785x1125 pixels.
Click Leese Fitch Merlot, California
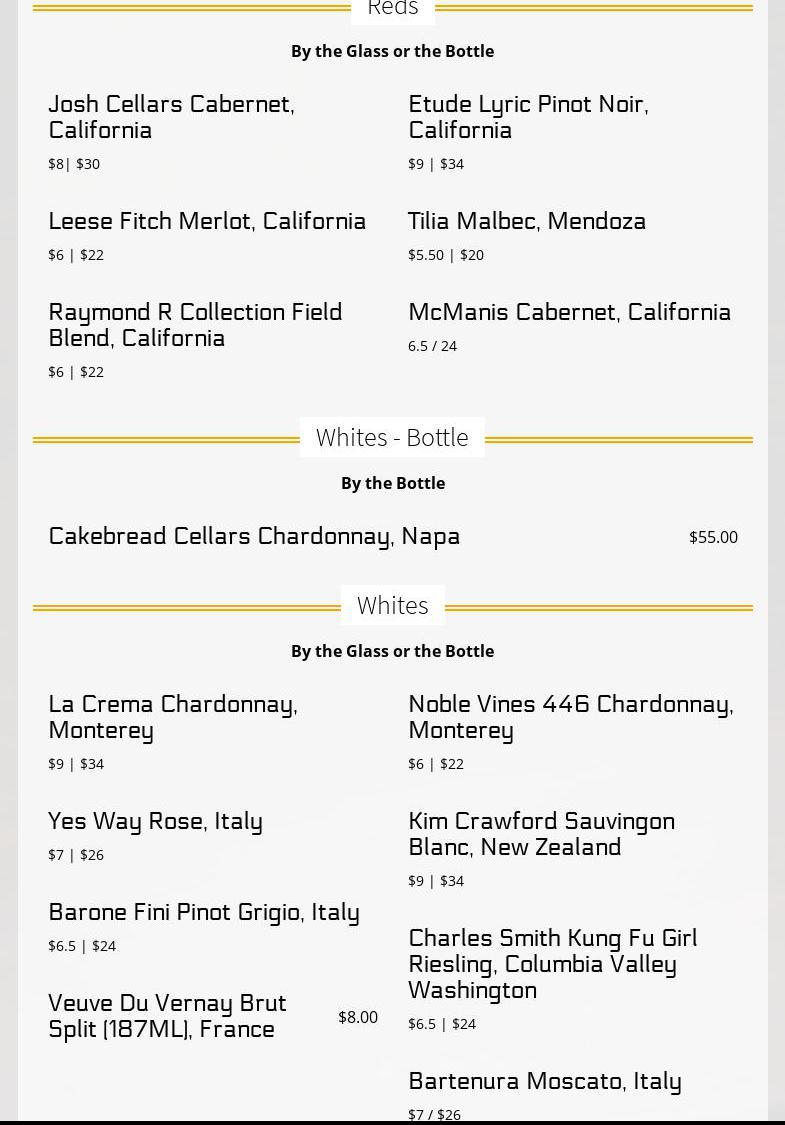pyautogui.click(x=207, y=221)
